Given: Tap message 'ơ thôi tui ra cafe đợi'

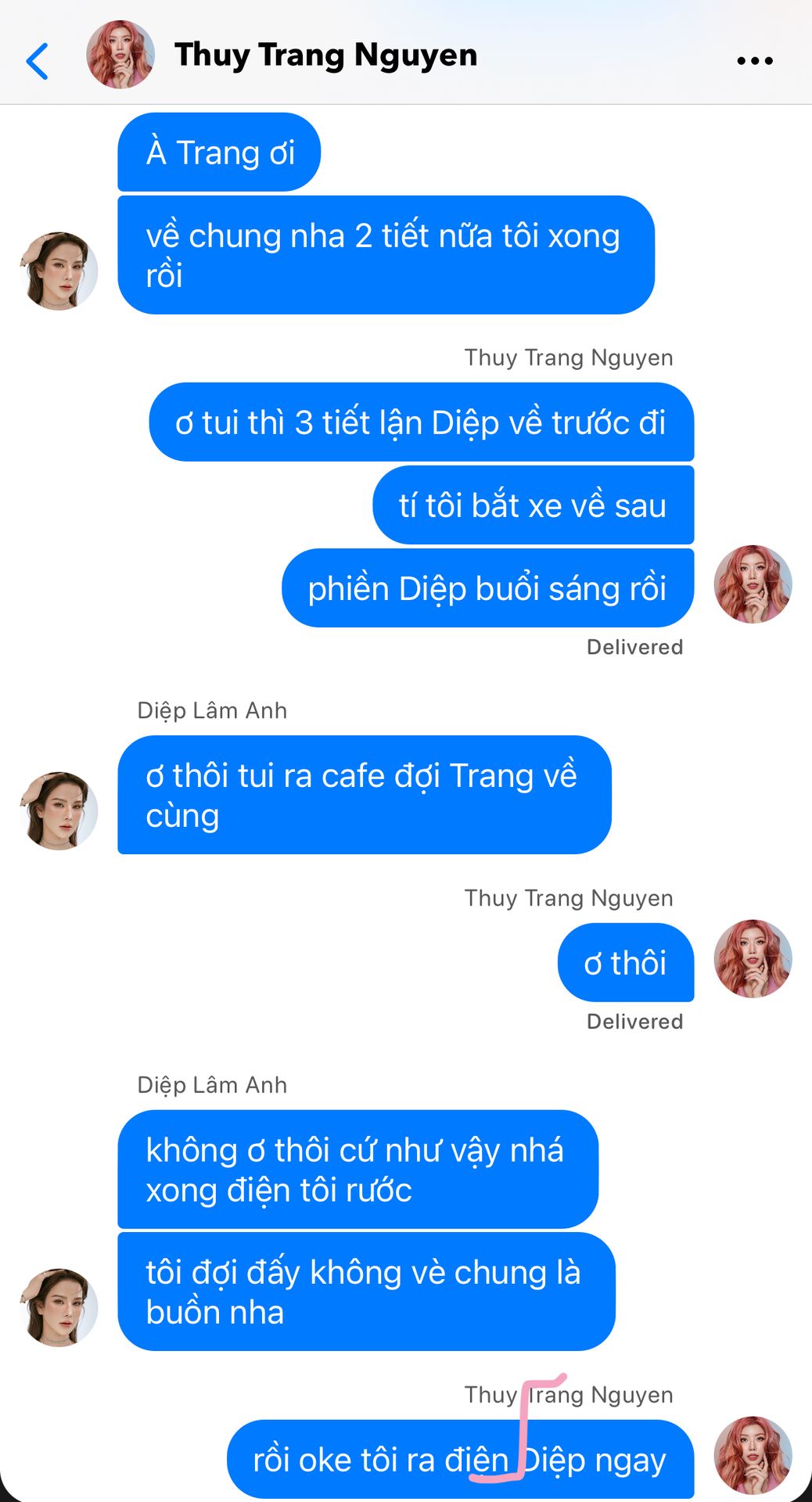Looking at the screenshot, I should point(364,795).
